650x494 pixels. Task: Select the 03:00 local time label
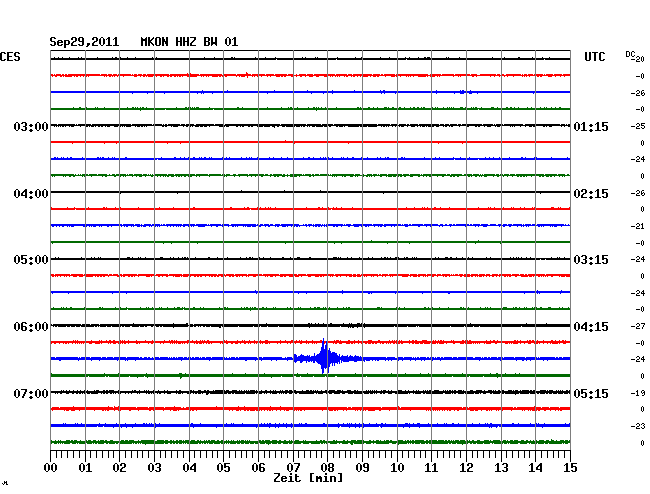[31, 127]
